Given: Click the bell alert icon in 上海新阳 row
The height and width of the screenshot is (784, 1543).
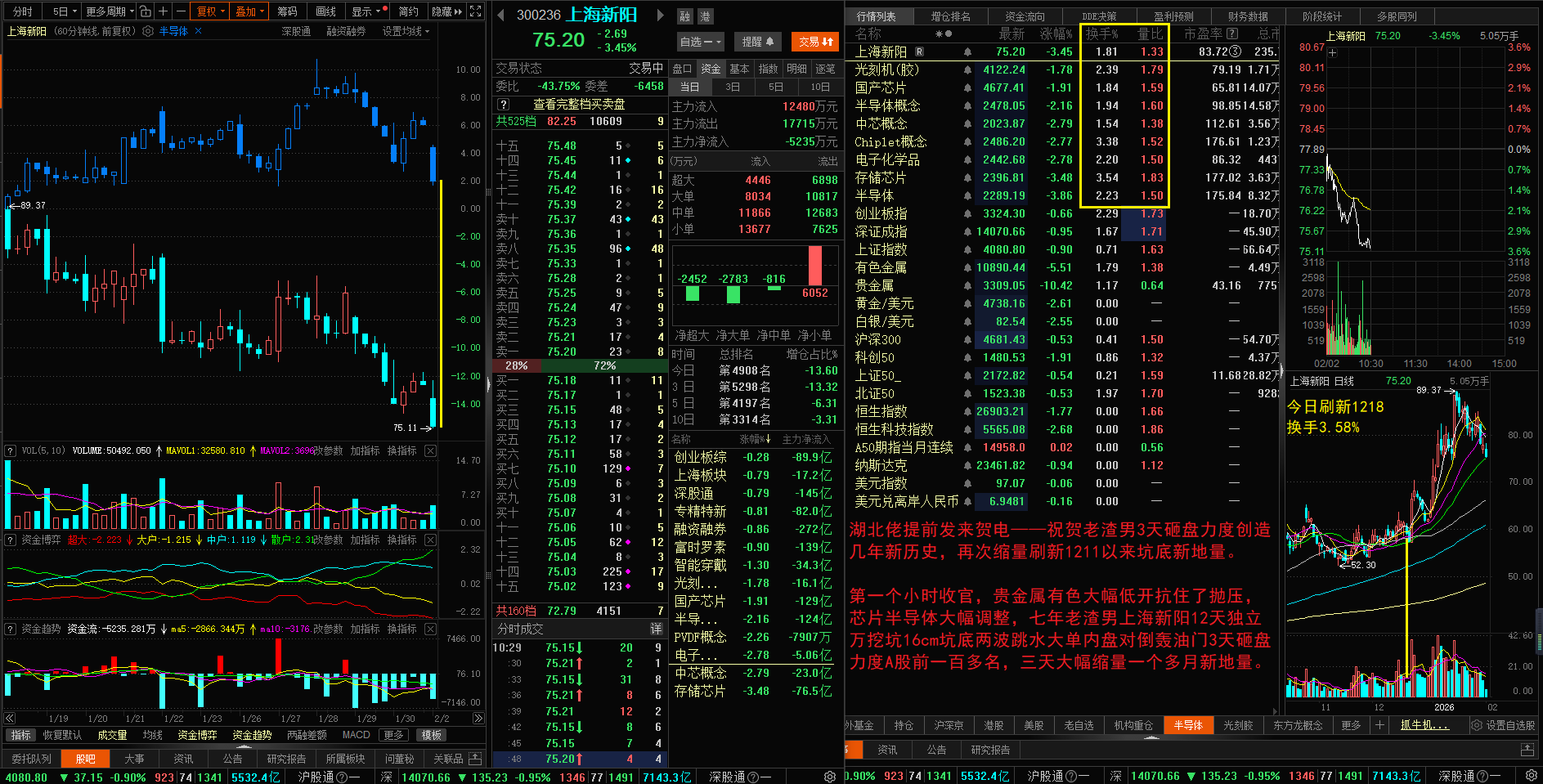Looking at the screenshot, I should [967, 52].
